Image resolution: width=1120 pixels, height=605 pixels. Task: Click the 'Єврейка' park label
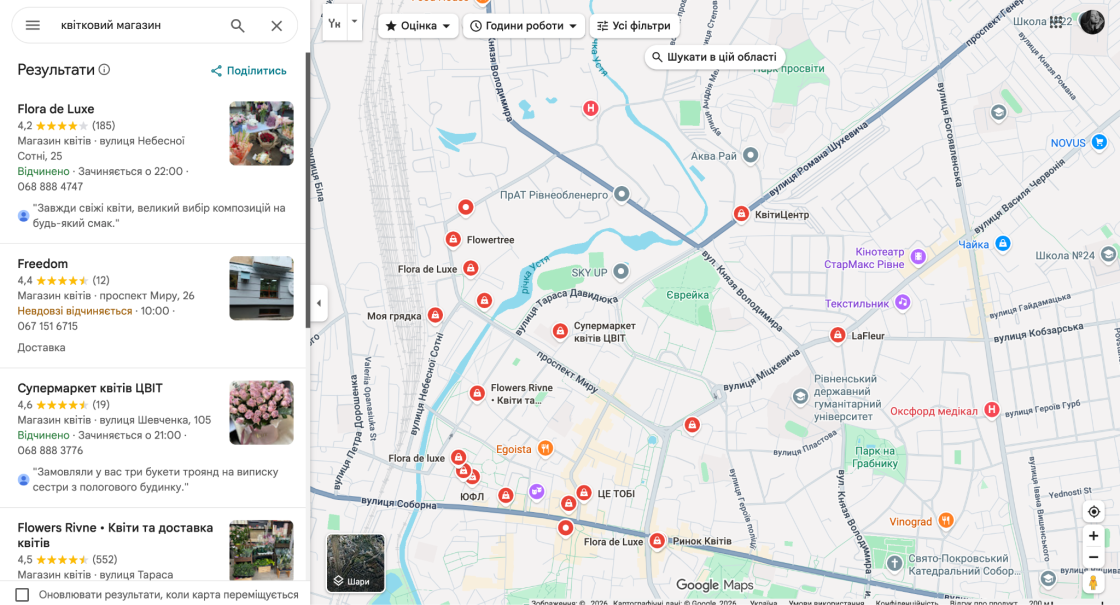pyautogui.click(x=687, y=295)
